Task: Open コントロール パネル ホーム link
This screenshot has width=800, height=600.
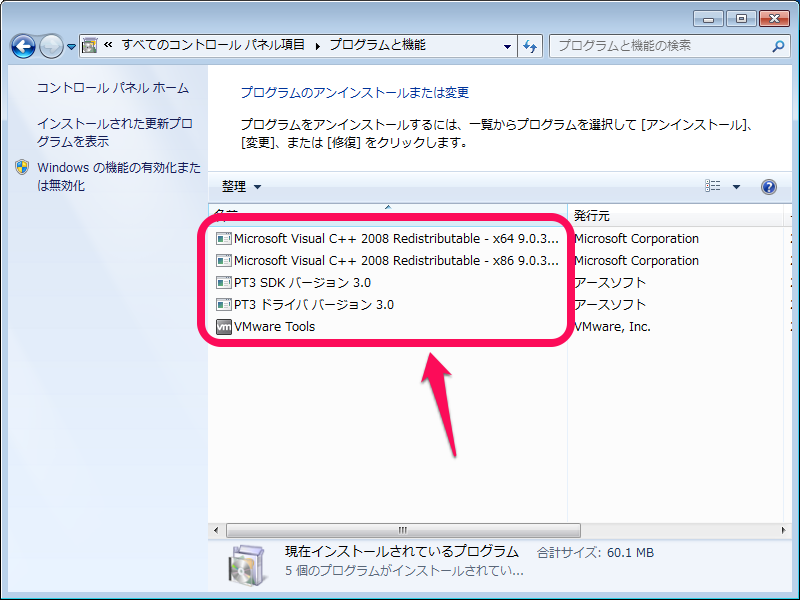Action: coord(113,88)
